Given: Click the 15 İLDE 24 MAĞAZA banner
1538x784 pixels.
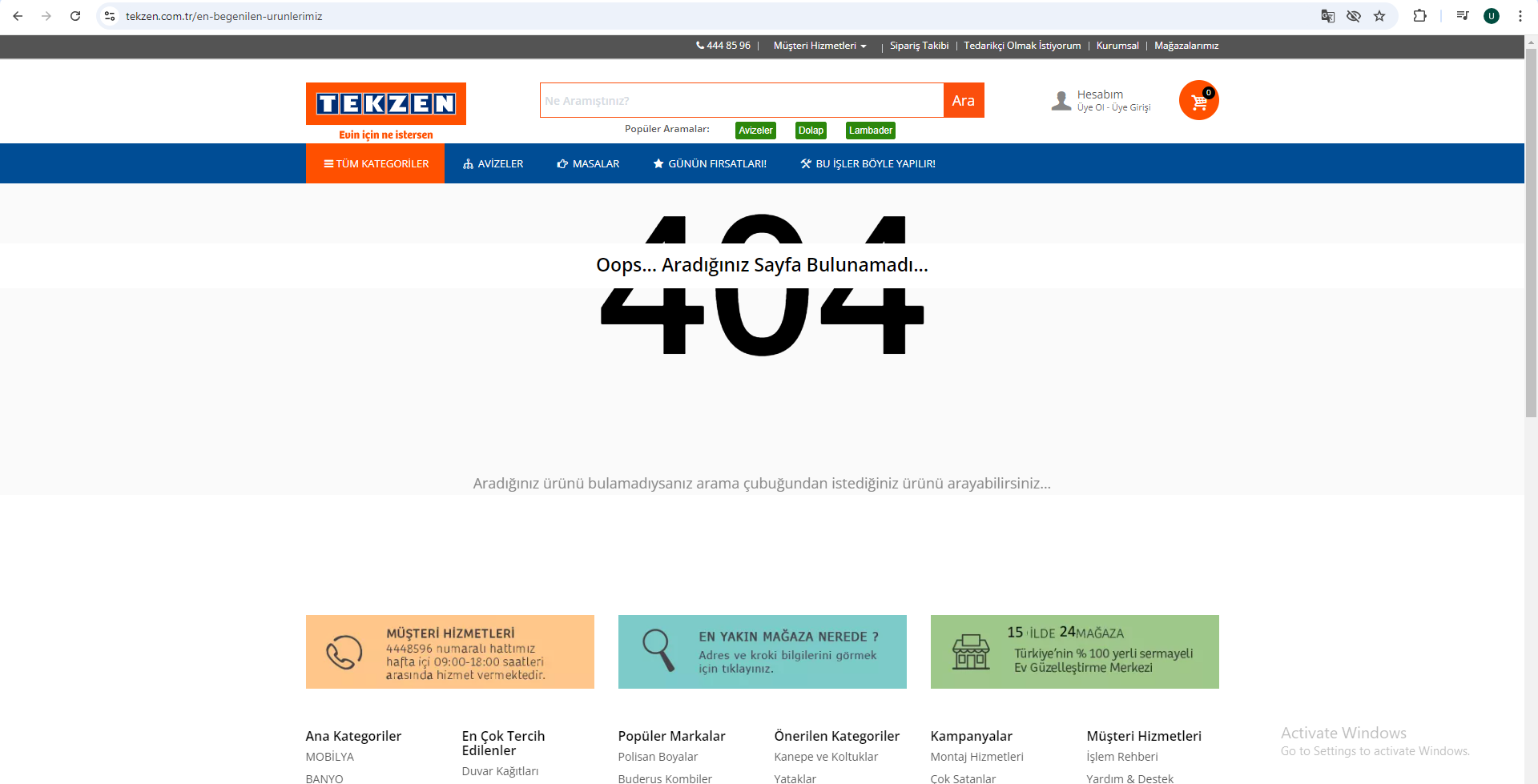Looking at the screenshot, I should point(1075,652).
